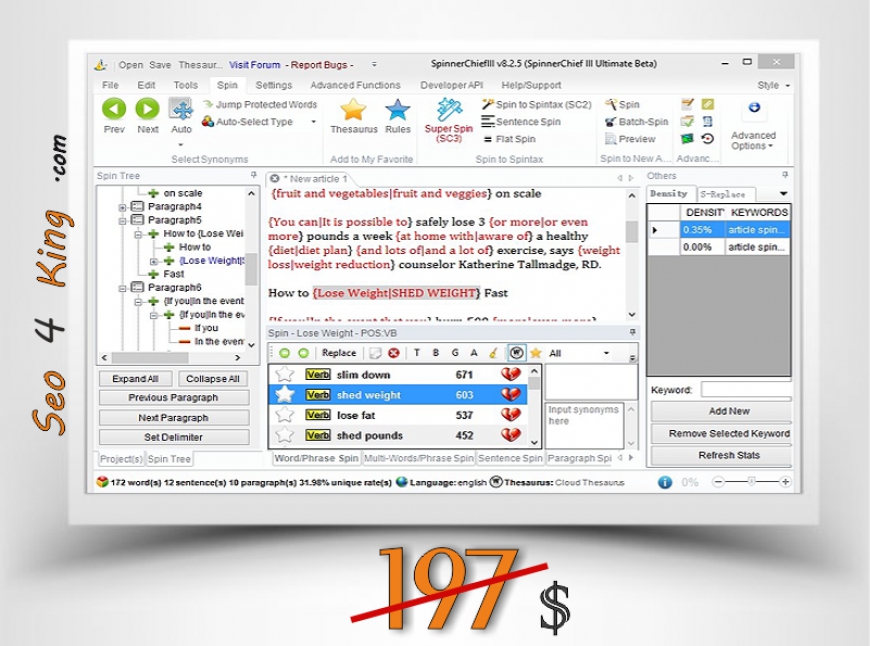
Task: Click Sentence Spin in the ribbon
Action: point(521,122)
